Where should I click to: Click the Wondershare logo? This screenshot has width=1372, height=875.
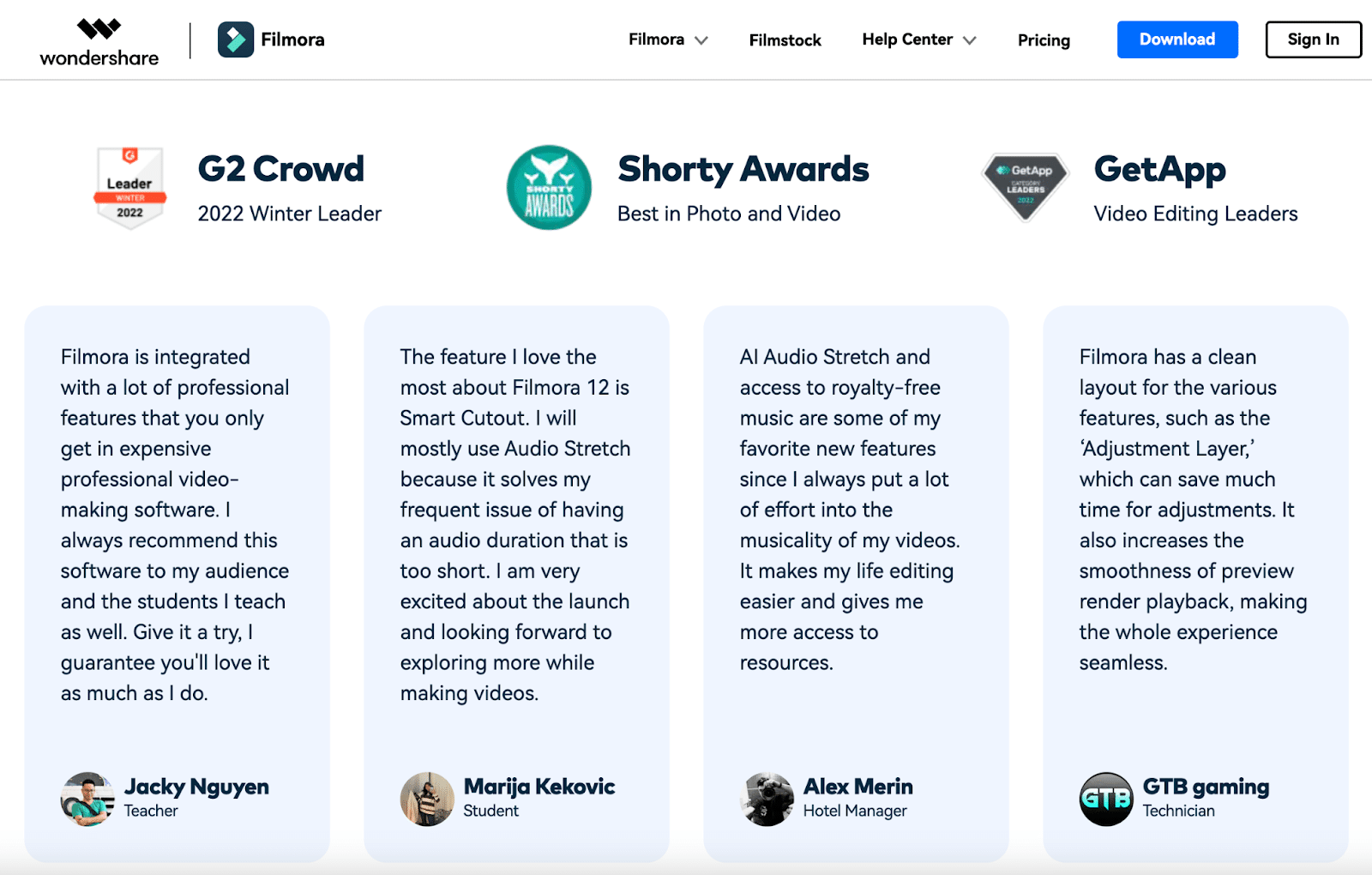pyautogui.click(x=99, y=42)
